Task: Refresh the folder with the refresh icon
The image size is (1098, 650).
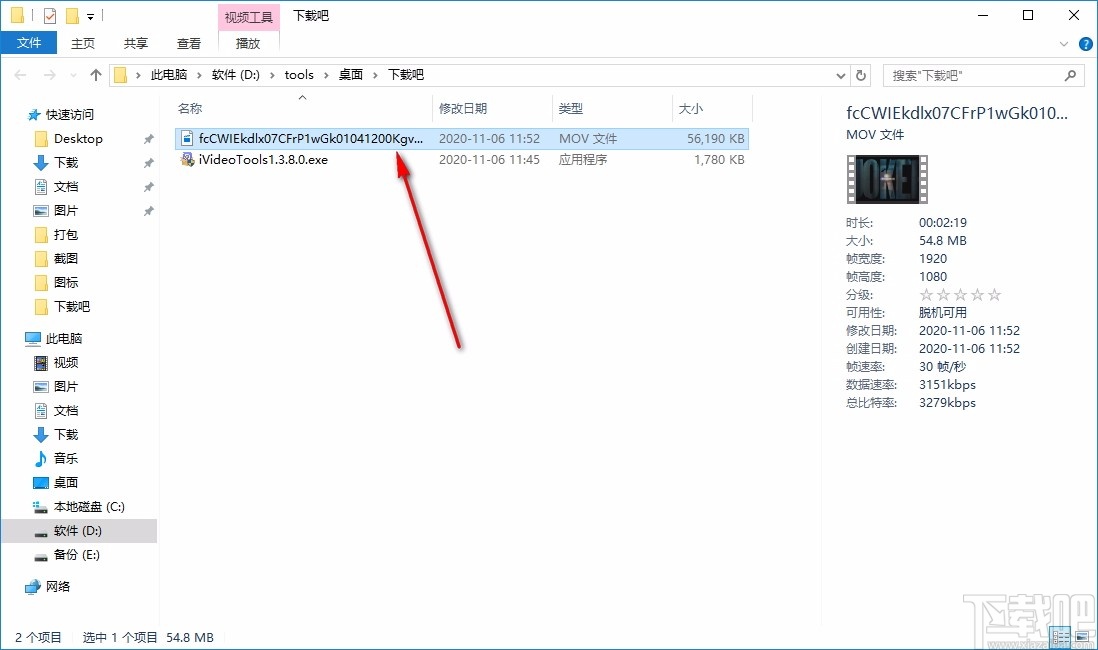Action: pos(861,74)
